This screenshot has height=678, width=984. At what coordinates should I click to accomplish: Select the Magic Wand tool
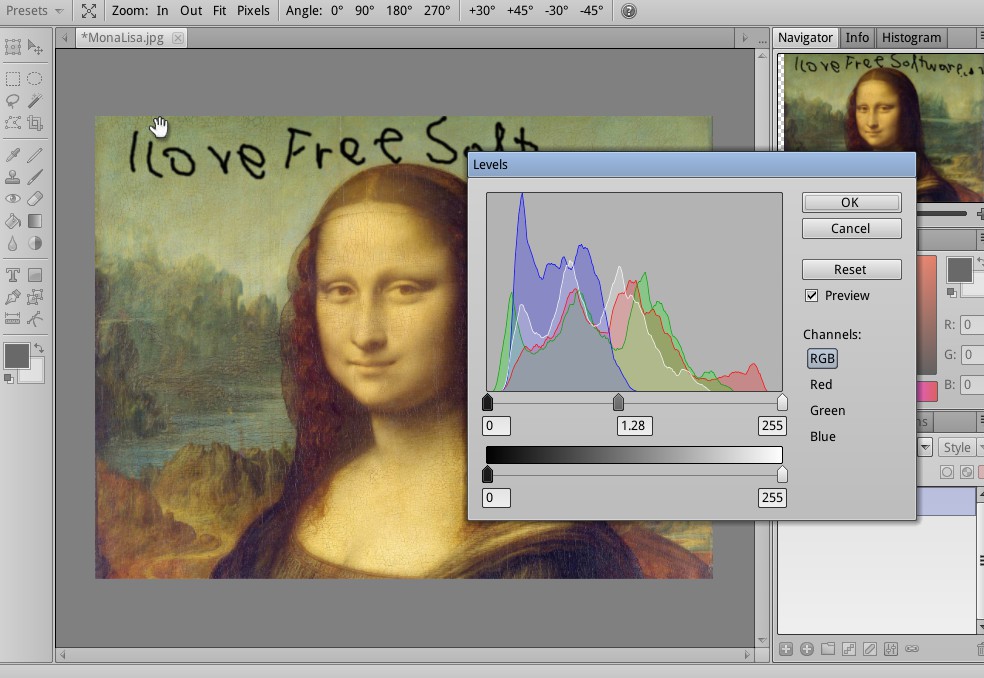tap(35, 101)
